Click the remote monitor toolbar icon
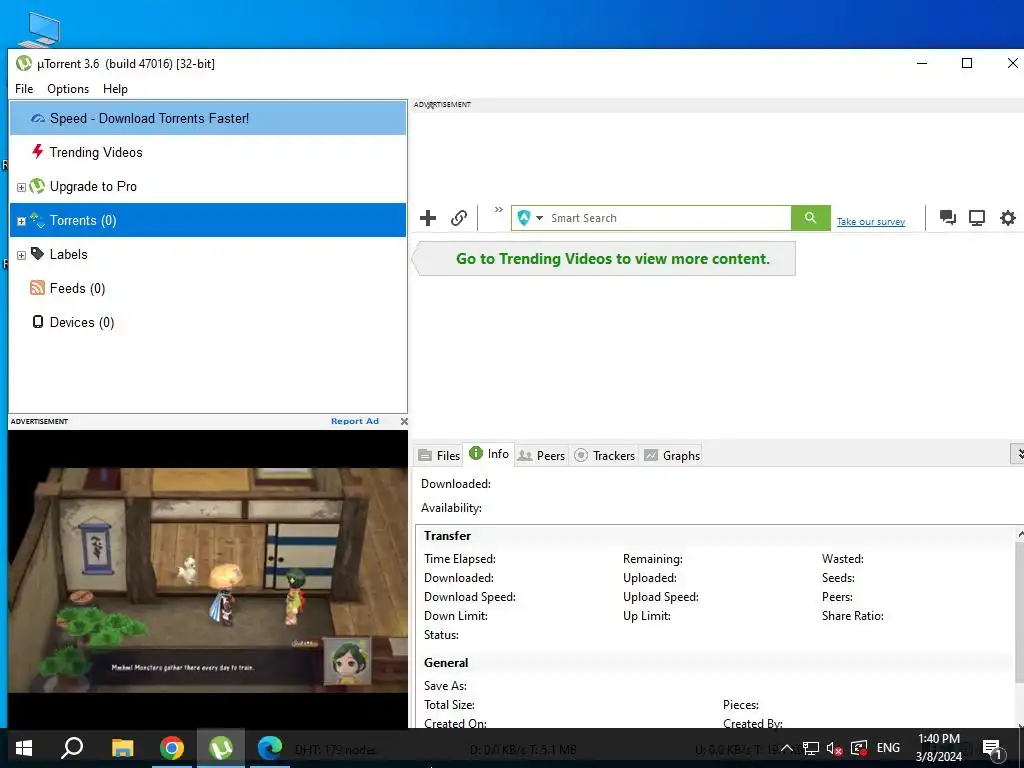This screenshot has height=768, width=1024. point(976,218)
